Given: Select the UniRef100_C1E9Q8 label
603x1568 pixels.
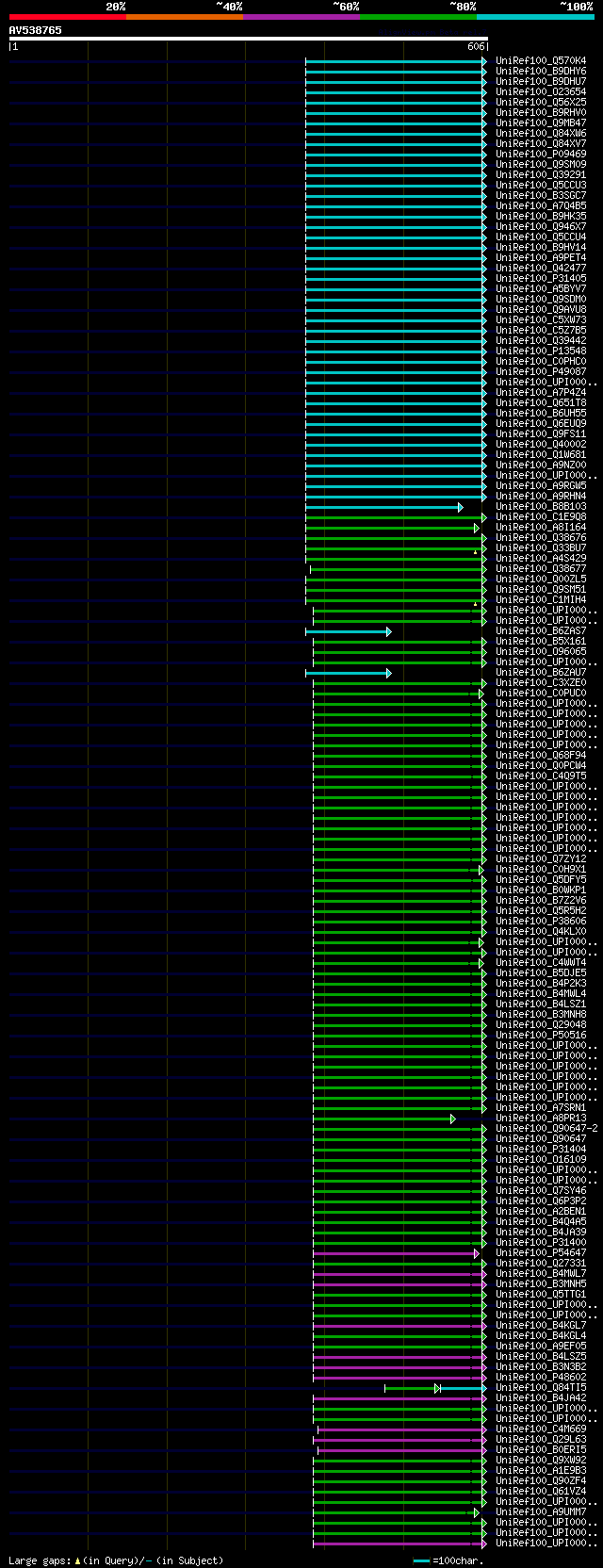Looking at the screenshot, I should [x=541, y=517].
